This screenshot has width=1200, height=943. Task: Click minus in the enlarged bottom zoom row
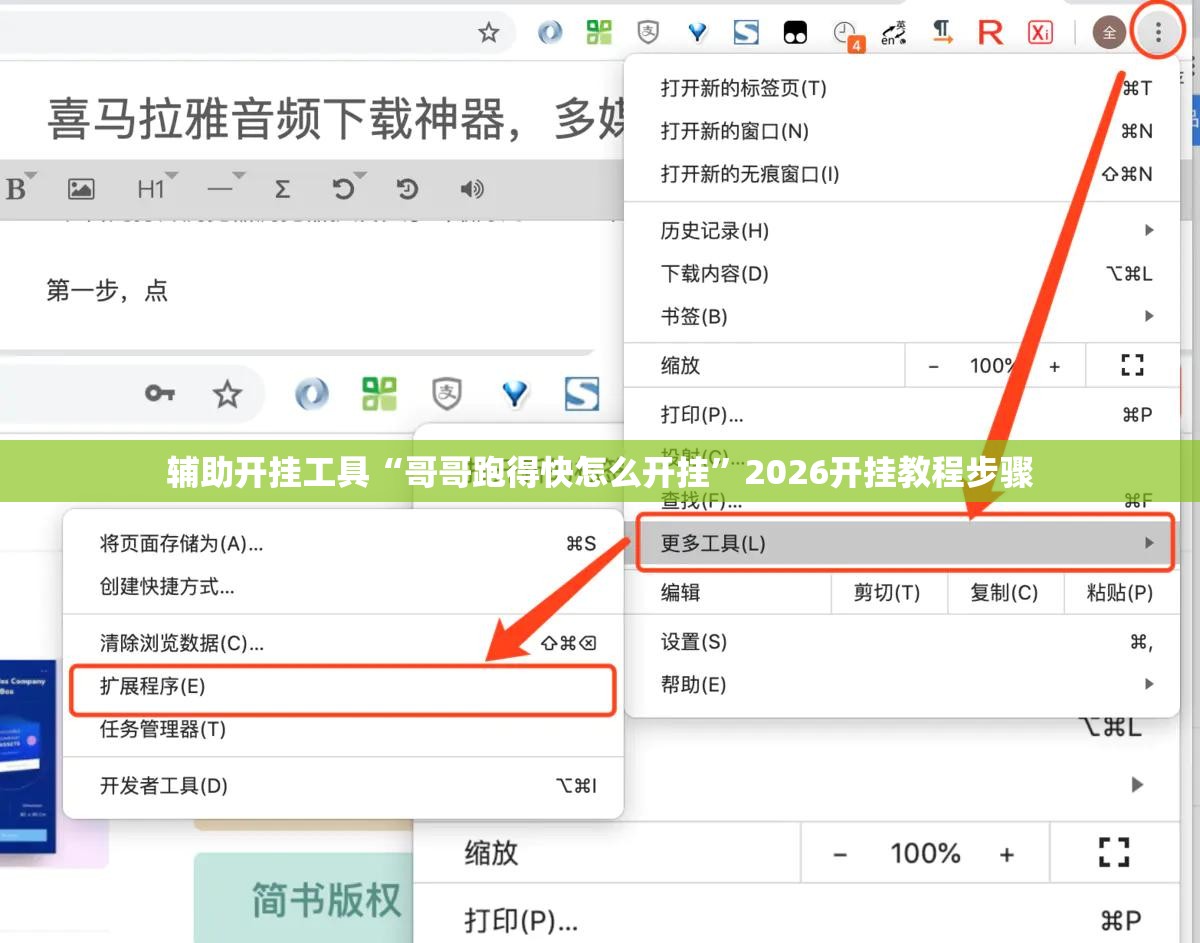coord(840,854)
